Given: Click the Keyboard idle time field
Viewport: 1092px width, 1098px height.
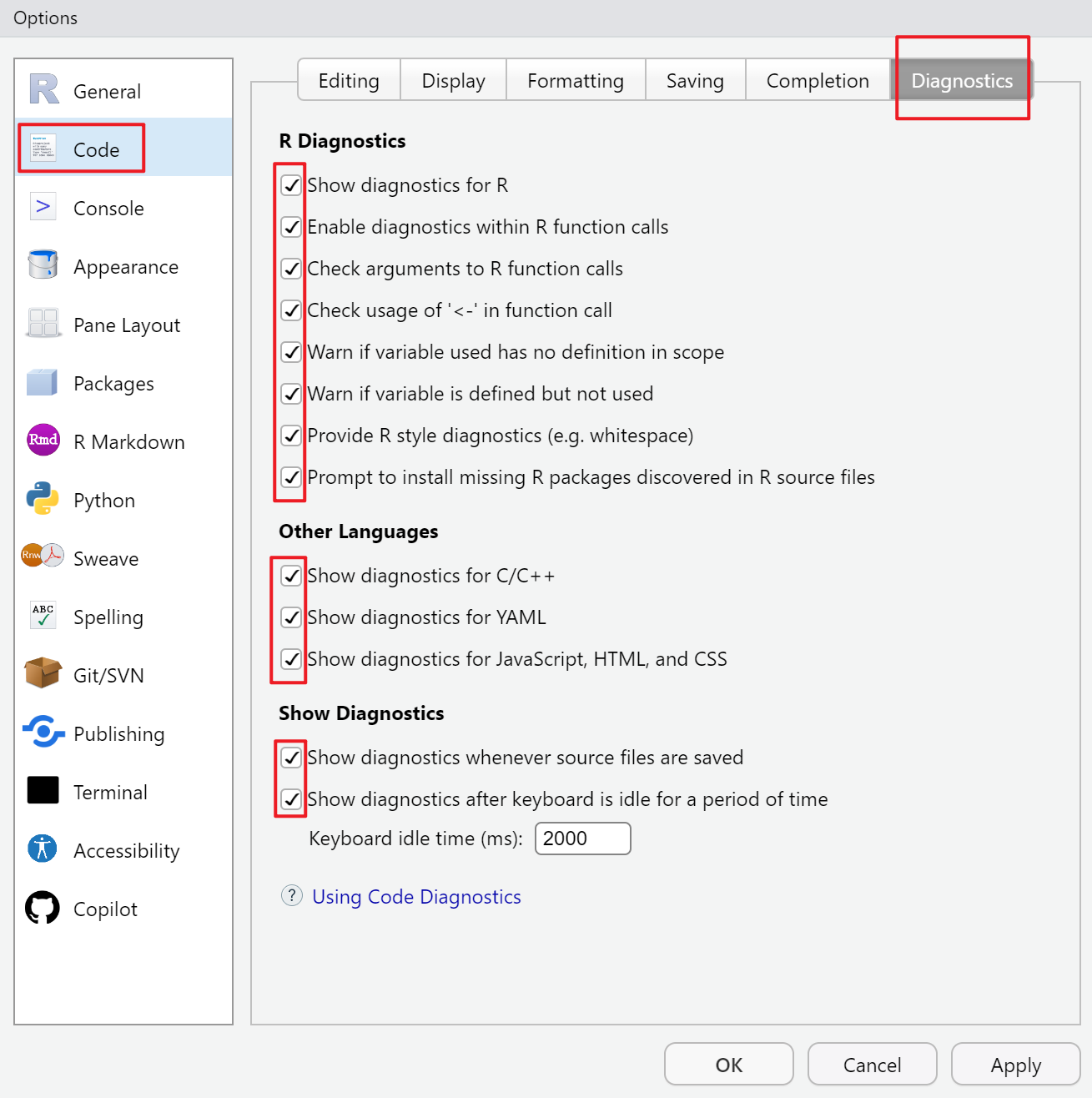Looking at the screenshot, I should pyautogui.click(x=582, y=839).
